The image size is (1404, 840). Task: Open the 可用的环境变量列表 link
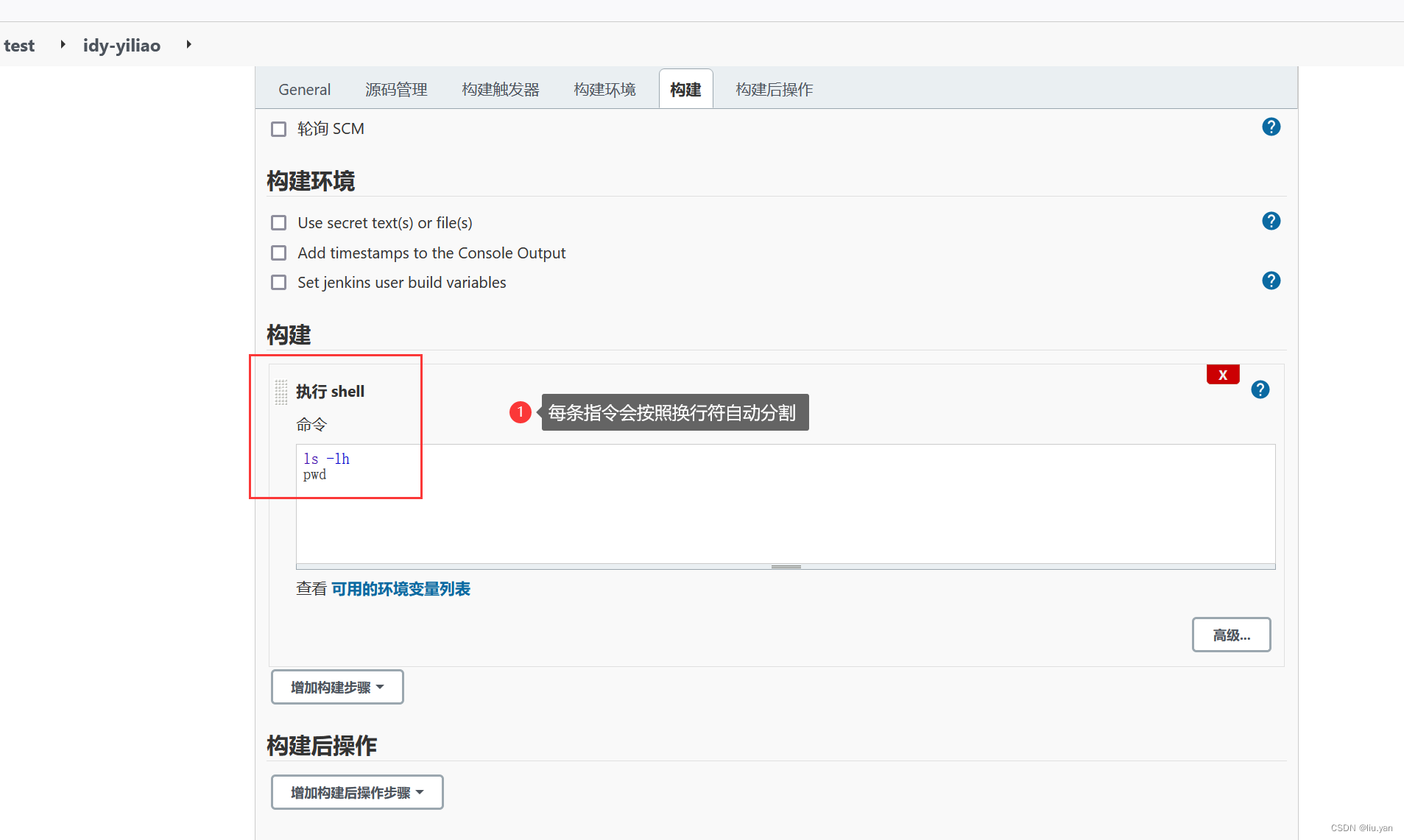[x=401, y=589]
